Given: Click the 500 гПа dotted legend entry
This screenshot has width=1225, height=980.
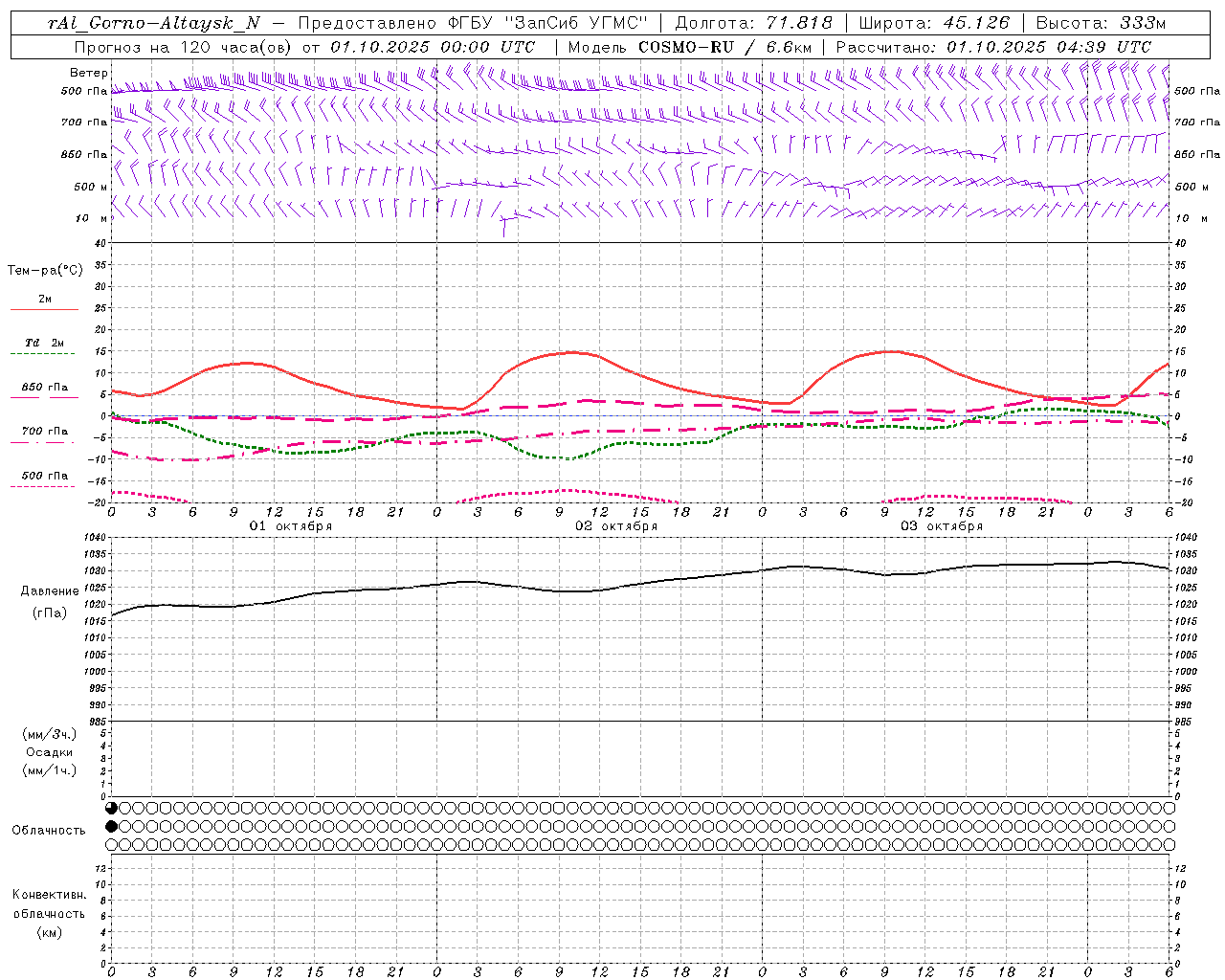Looking at the screenshot, I should click(44, 476).
